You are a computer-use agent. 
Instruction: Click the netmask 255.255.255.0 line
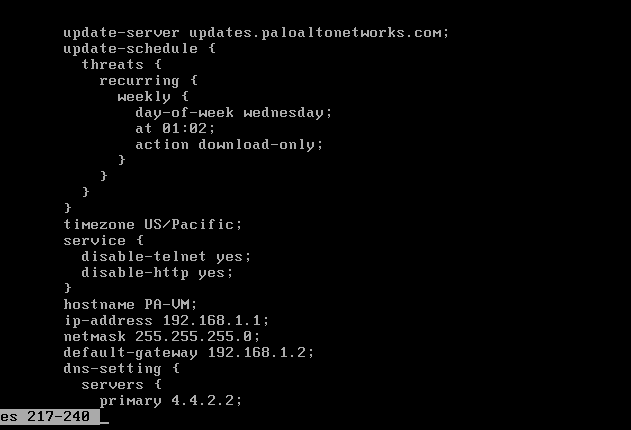[162, 336]
